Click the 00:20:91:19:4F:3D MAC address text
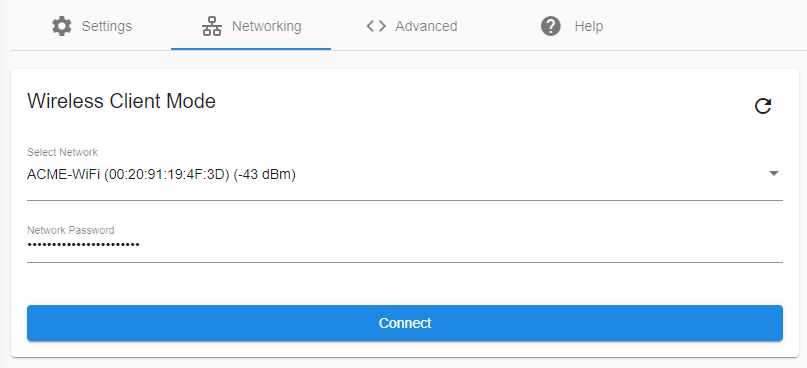This screenshot has height=368, width=807. click(166, 174)
